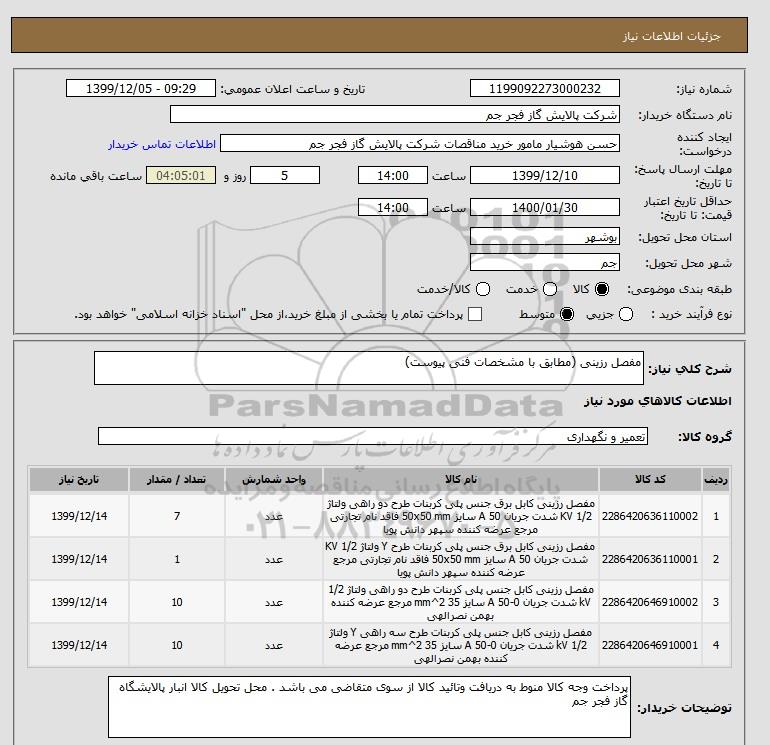Image resolution: width=770 pixels, height=745 pixels.
Task: Click the row 4 item name طرح سه راهی Y
Action: pyautogui.click(x=461, y=645)
